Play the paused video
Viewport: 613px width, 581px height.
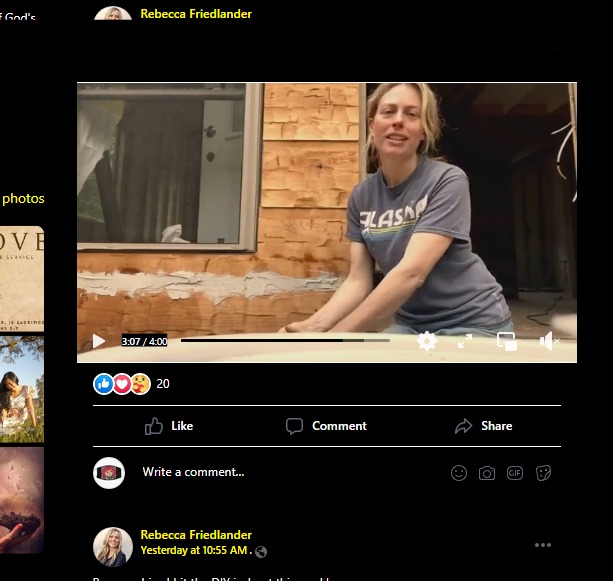(98, 341)
